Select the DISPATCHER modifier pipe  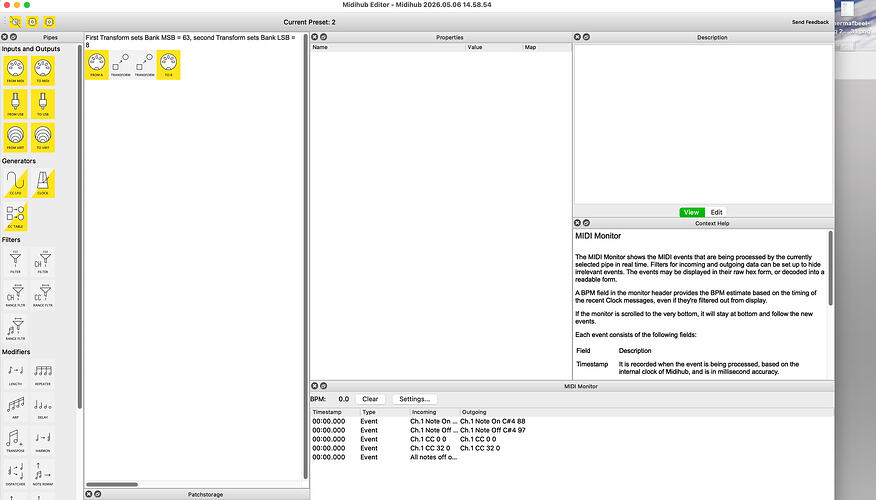tap(15, 474)
